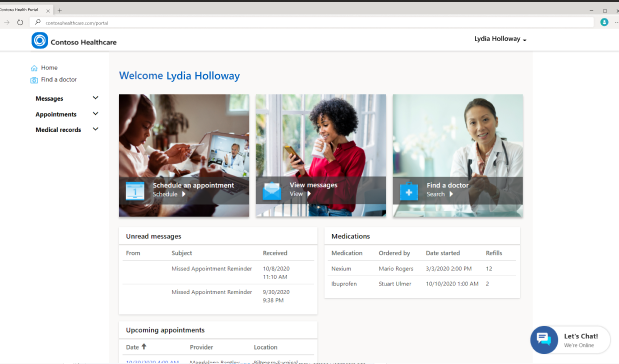Expand the Messages section chevron
This screenshot has height=364, width=619.
coord(95,98)
